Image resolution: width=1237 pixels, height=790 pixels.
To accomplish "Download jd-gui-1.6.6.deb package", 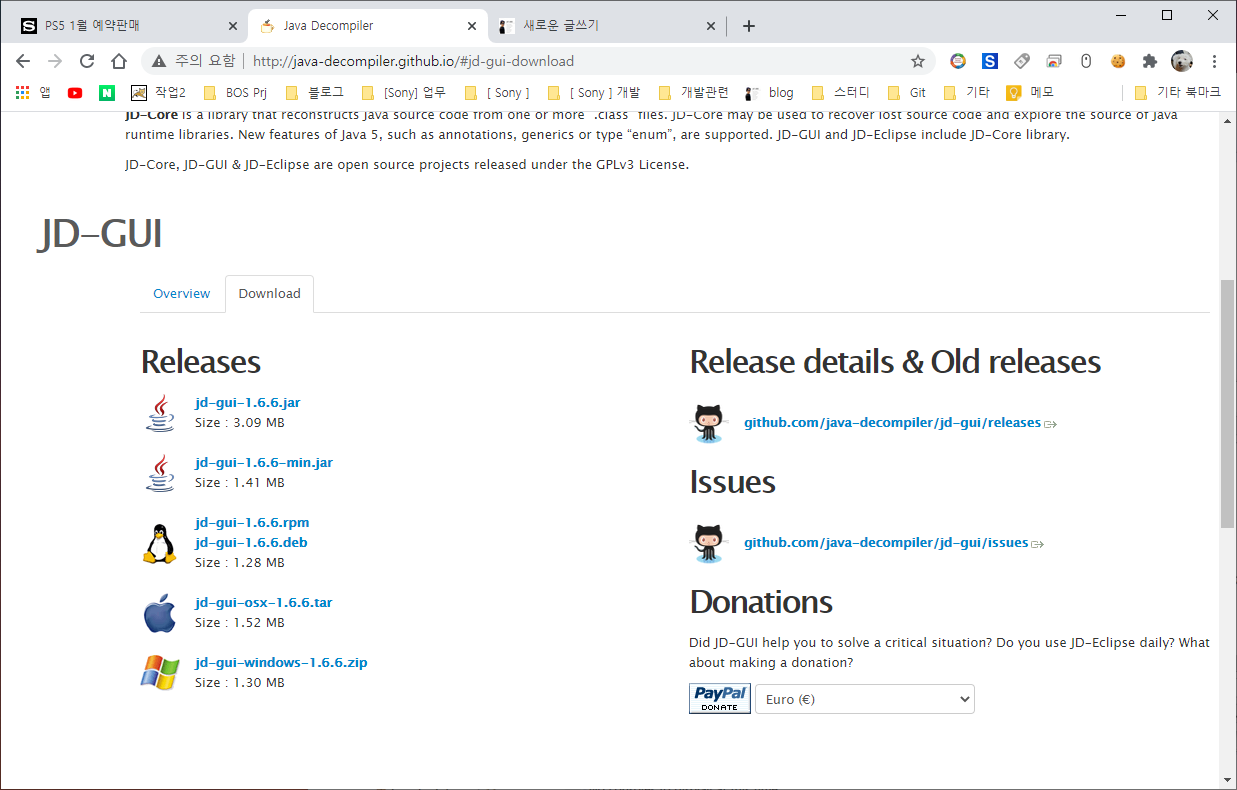I will click(x=251, y=543).
